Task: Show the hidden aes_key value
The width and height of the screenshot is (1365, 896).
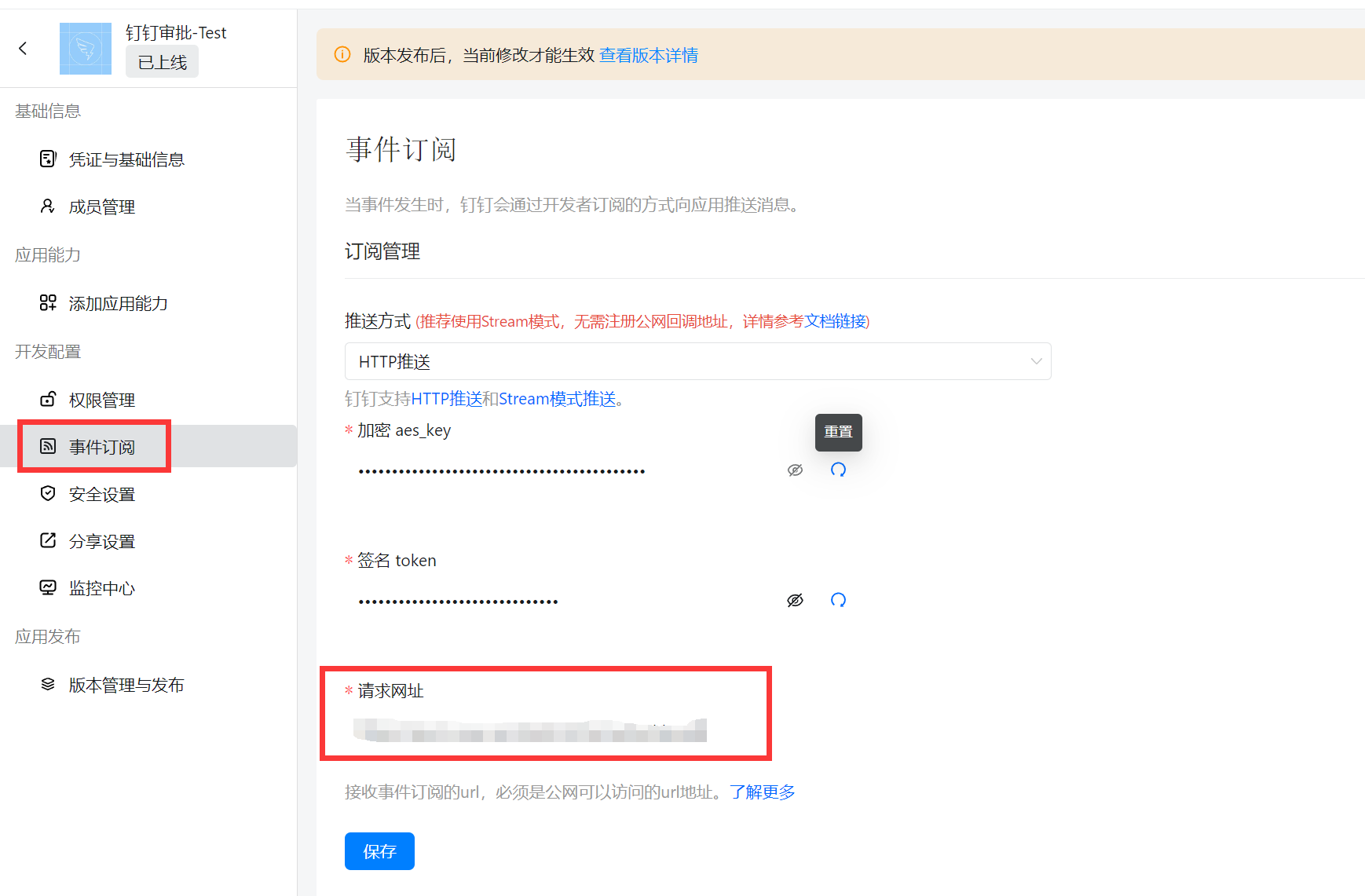Action: tap(795, 470)
